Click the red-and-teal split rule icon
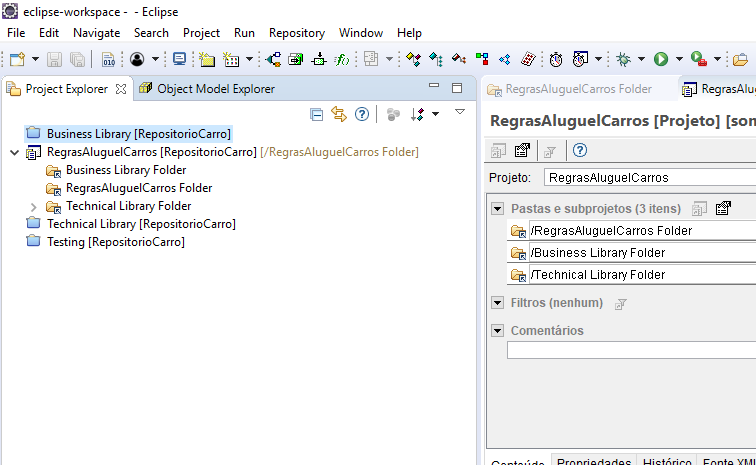 point(459,59)
